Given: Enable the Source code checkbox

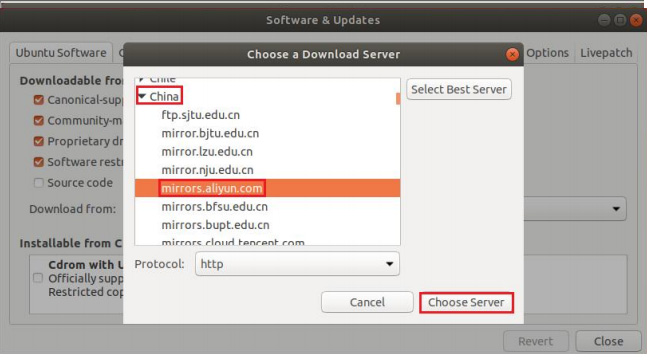Looking at the screenshot, I should click(x=38, y=183).
